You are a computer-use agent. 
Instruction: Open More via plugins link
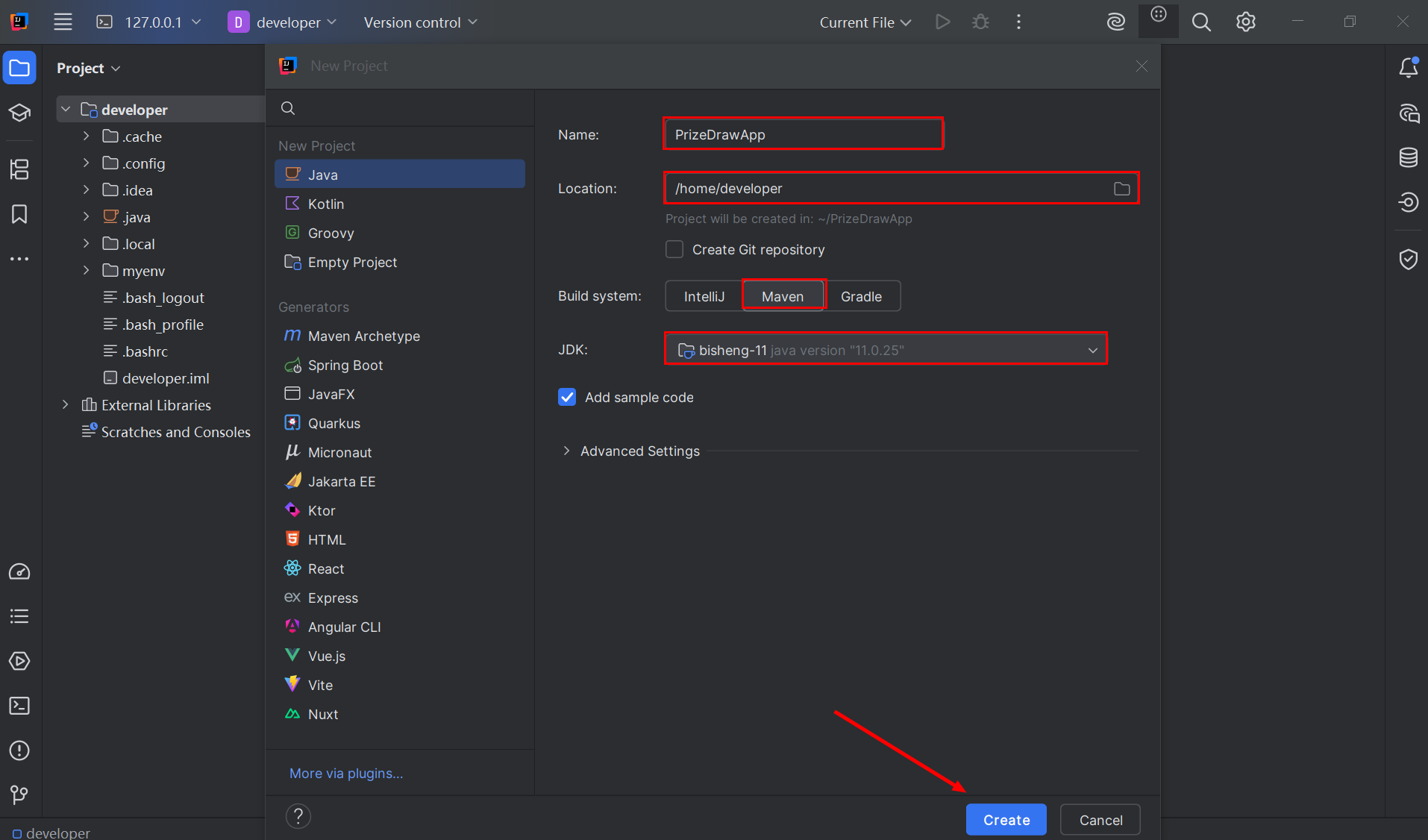point(346,773)
